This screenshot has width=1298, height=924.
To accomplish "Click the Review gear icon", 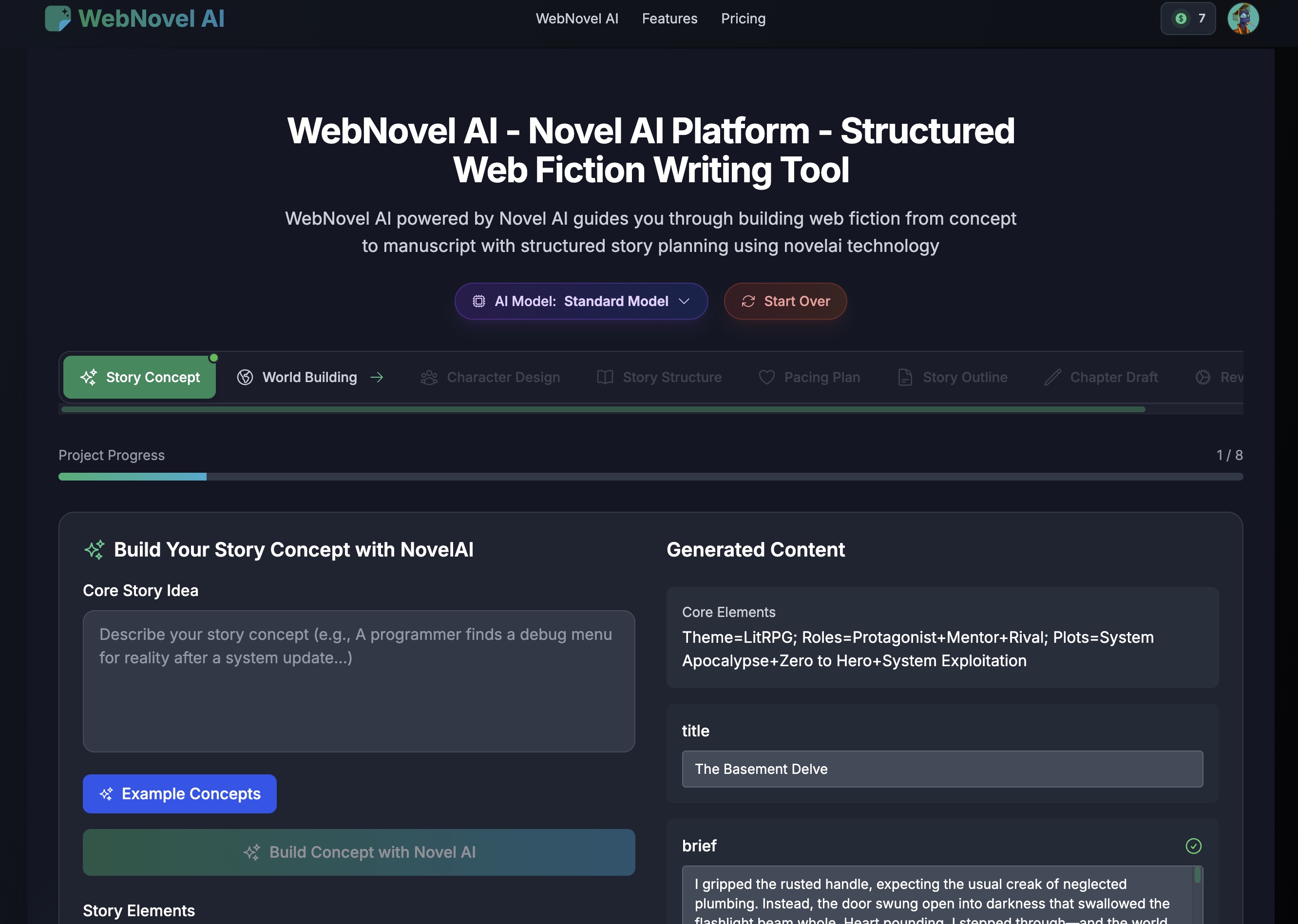I will tap(1203, 377).
